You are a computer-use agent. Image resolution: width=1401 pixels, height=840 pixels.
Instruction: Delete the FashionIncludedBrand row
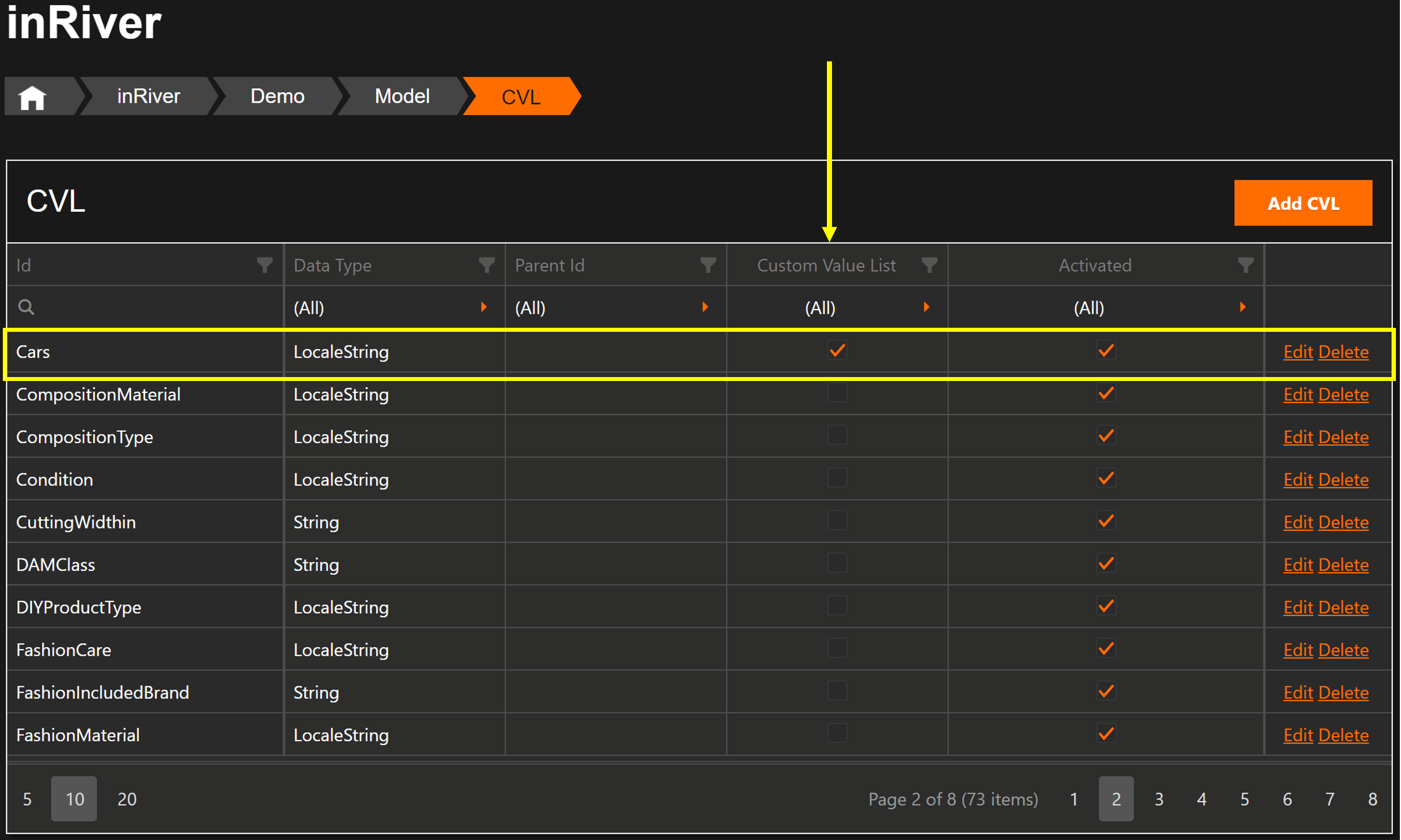point(1344,693)
